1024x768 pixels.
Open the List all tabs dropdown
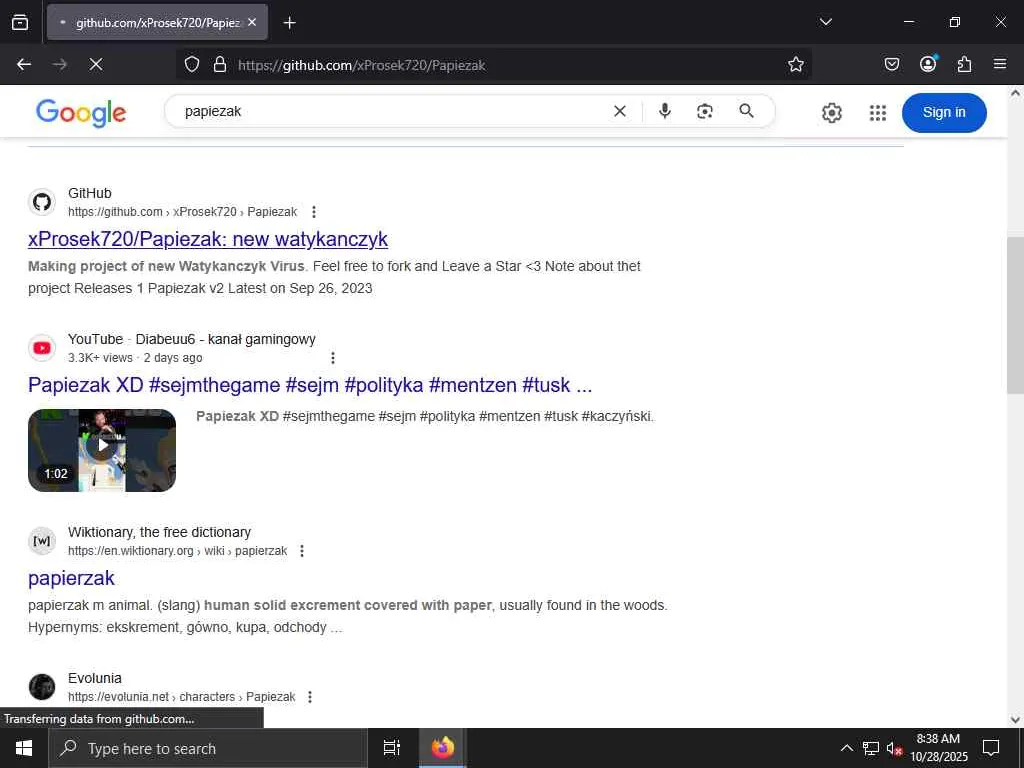825,22
